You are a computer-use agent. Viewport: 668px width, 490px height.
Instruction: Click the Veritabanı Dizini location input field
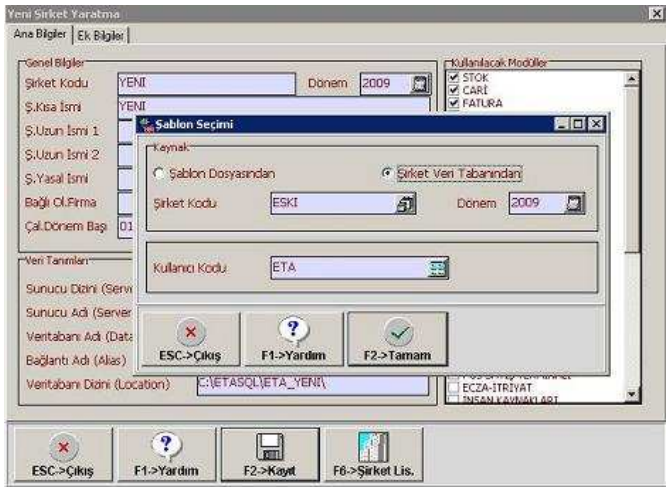pos(314,384)
